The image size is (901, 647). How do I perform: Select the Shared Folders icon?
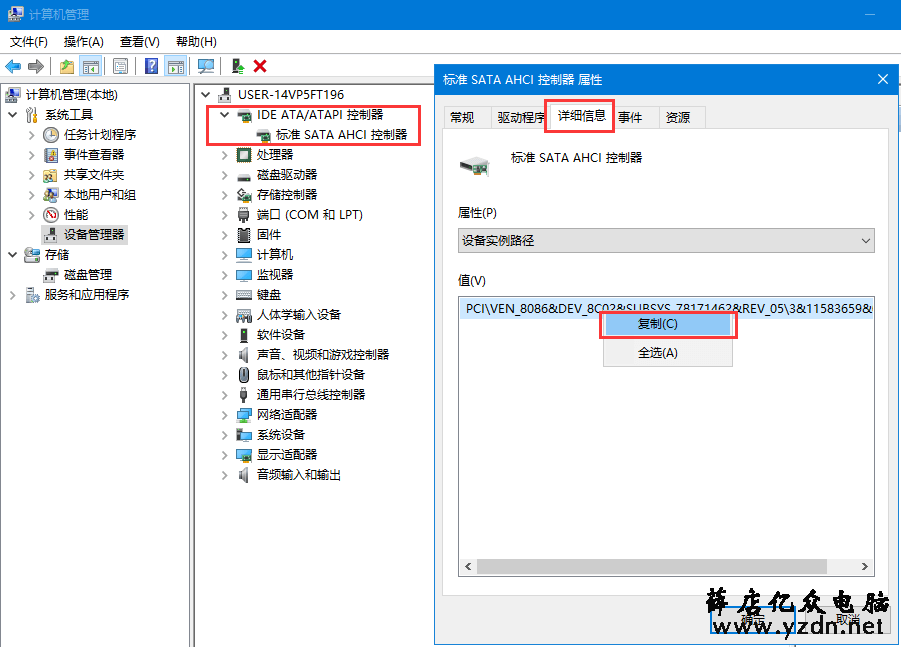[51, 175]
